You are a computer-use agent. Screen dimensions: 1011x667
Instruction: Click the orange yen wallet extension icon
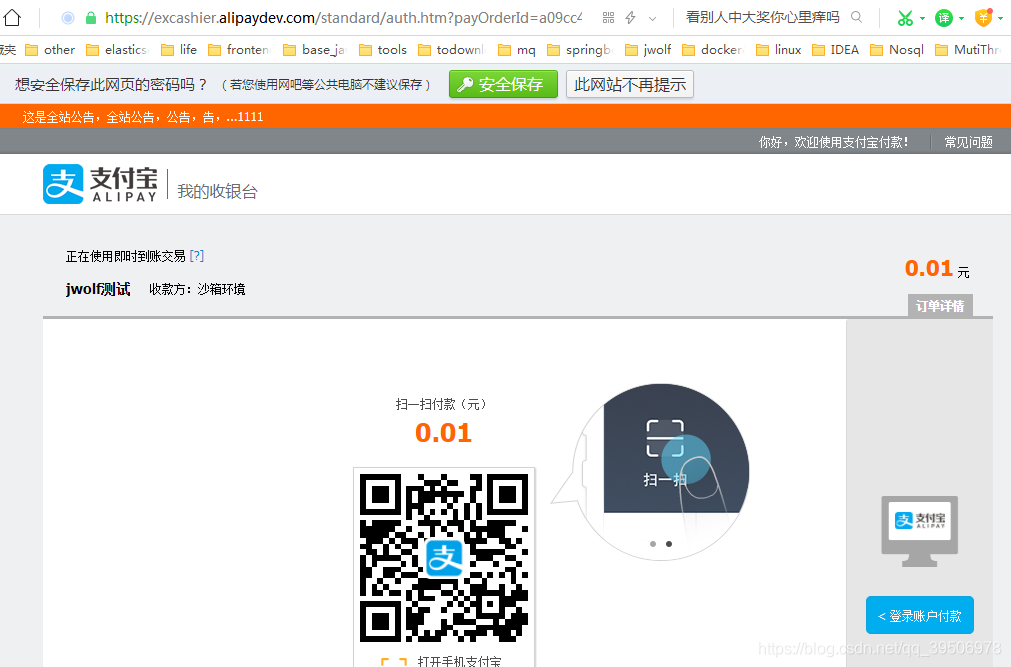pyautogui.click(x=983, y=17)
